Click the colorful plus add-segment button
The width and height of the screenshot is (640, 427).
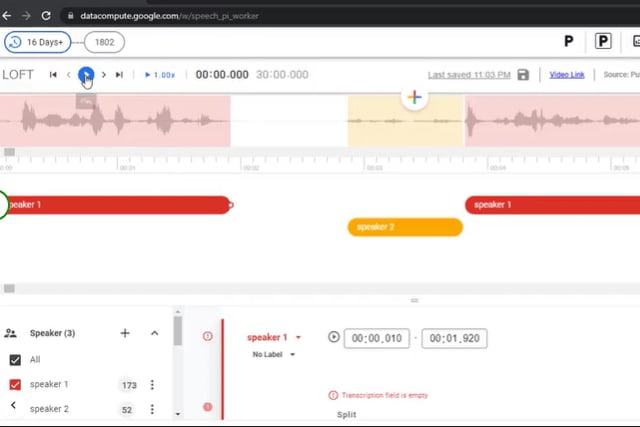[414, 97]
